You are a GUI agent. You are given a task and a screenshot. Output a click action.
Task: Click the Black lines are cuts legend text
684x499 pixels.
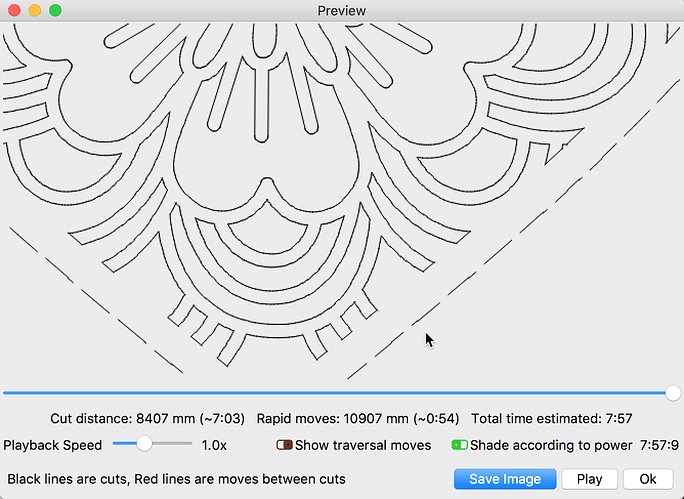coord(176,479)
